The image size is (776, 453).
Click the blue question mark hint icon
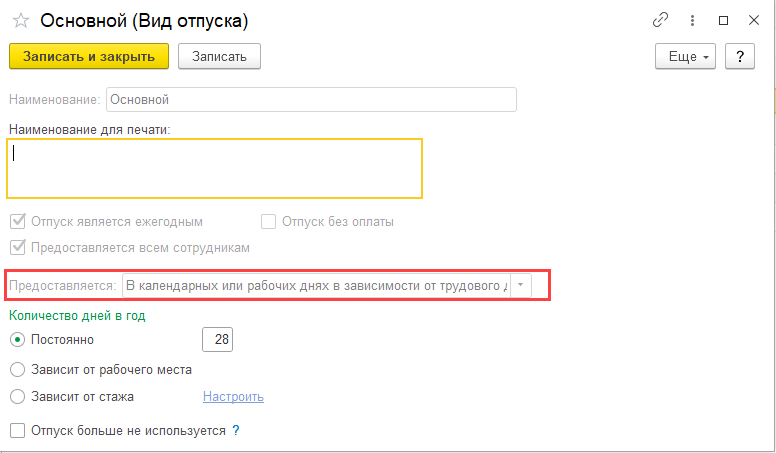tap(236, 430)
